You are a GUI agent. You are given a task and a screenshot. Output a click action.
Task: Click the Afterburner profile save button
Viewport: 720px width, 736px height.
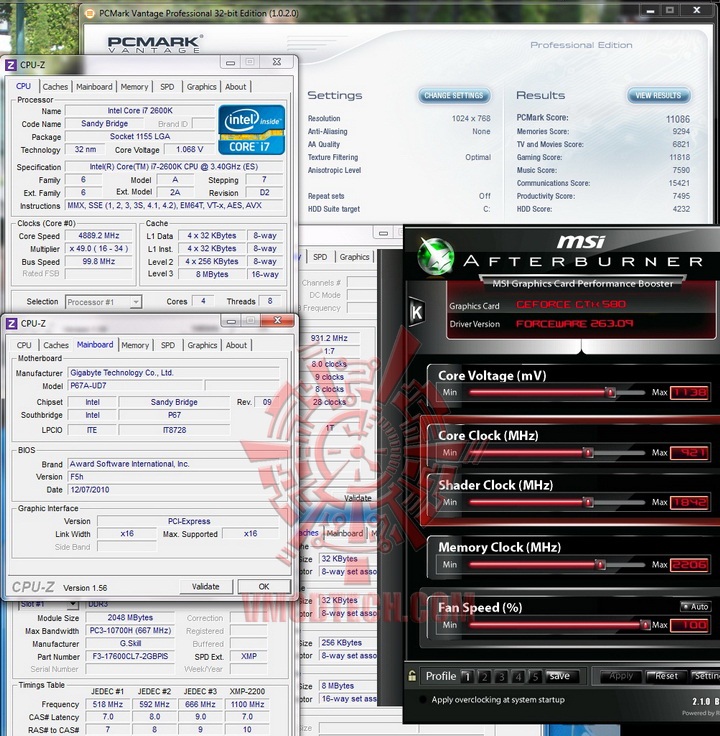pos(561,676)
